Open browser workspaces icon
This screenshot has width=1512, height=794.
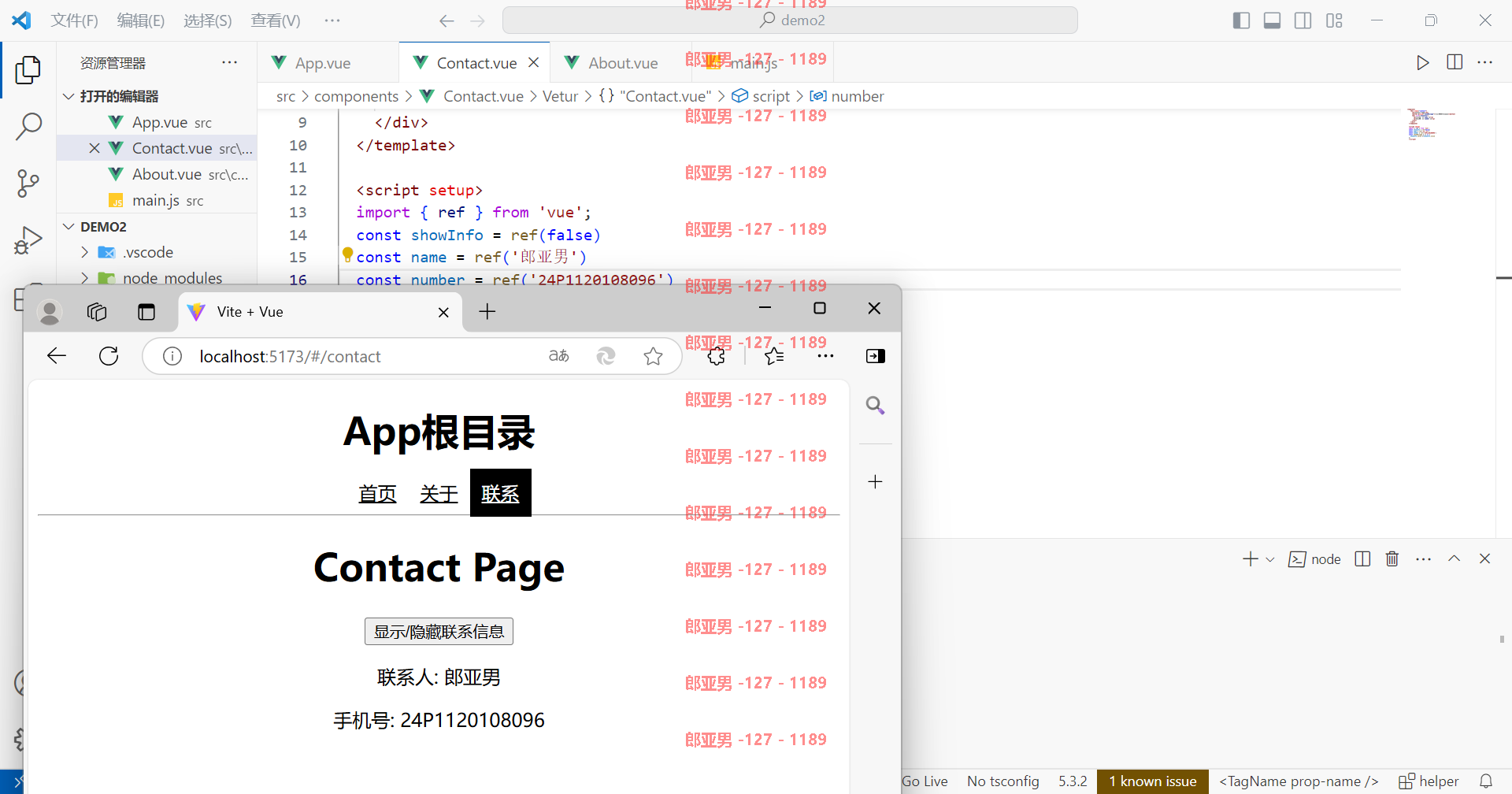point(97,312)
